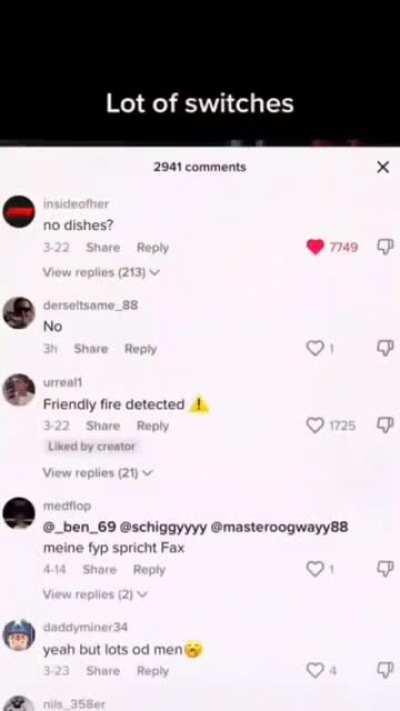Tap heart on daddyminer34's comment
Image resolution: width=400 pixels, height=711 pixels.
click(315, 670)
